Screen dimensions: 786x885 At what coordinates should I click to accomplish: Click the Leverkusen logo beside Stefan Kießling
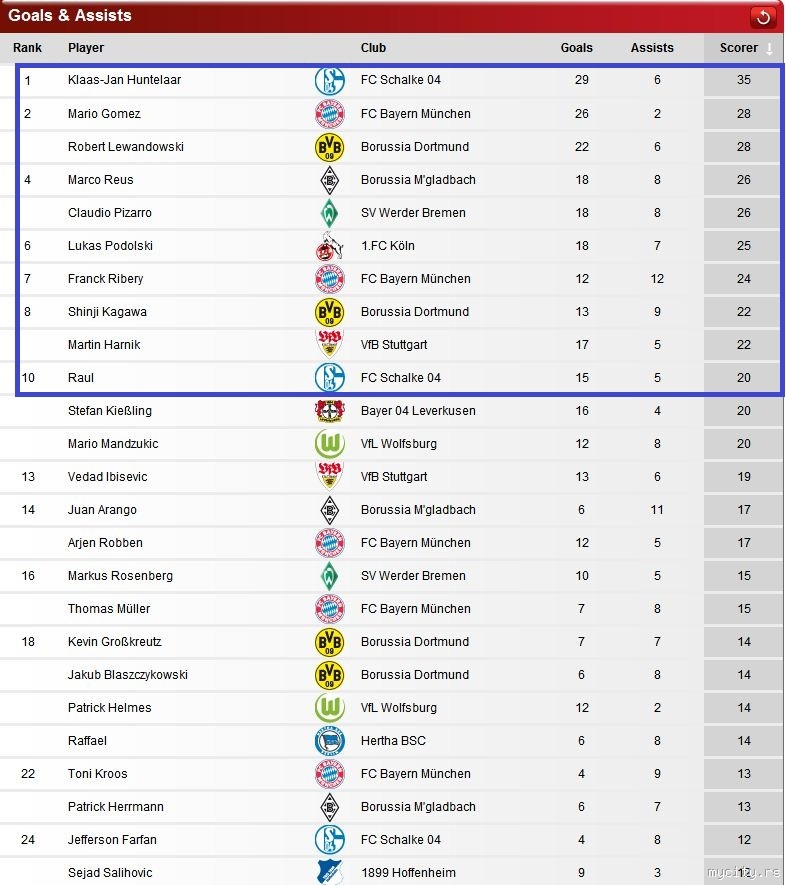click(x=329, y=411)
